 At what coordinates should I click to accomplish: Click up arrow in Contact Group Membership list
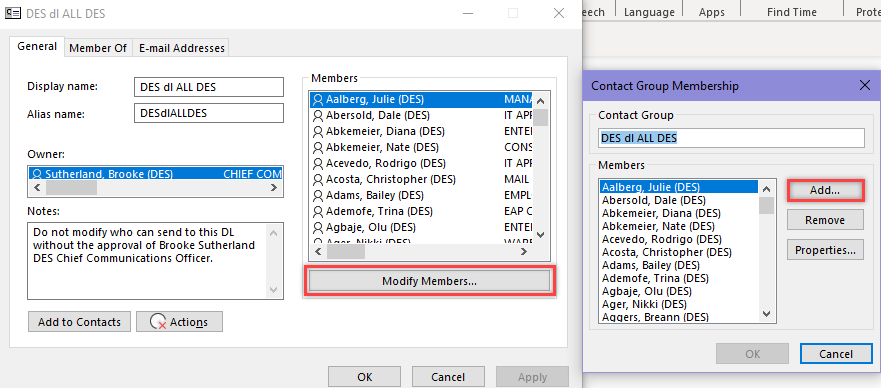click(766, 188)
